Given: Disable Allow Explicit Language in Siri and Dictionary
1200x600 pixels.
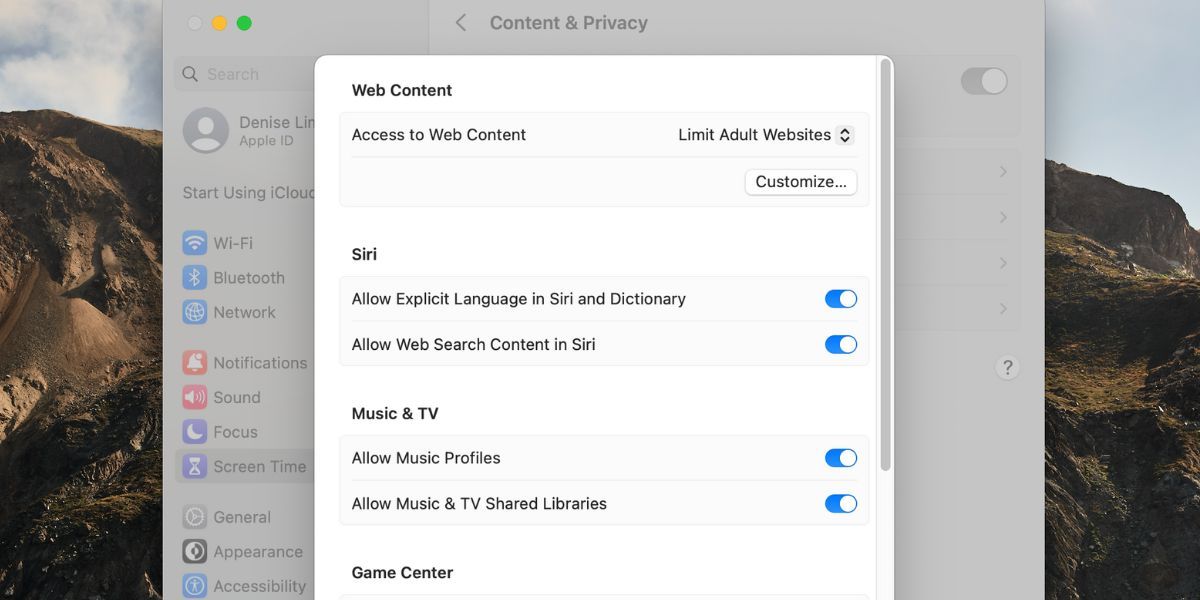Looking at the screenshot, I should point(840,299).
